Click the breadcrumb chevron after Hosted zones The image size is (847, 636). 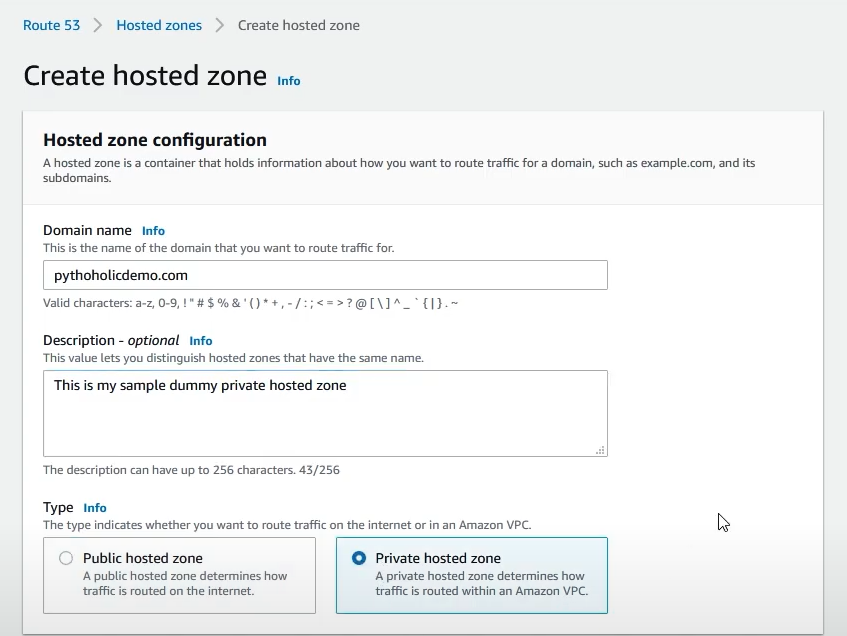tap(220, 25)
